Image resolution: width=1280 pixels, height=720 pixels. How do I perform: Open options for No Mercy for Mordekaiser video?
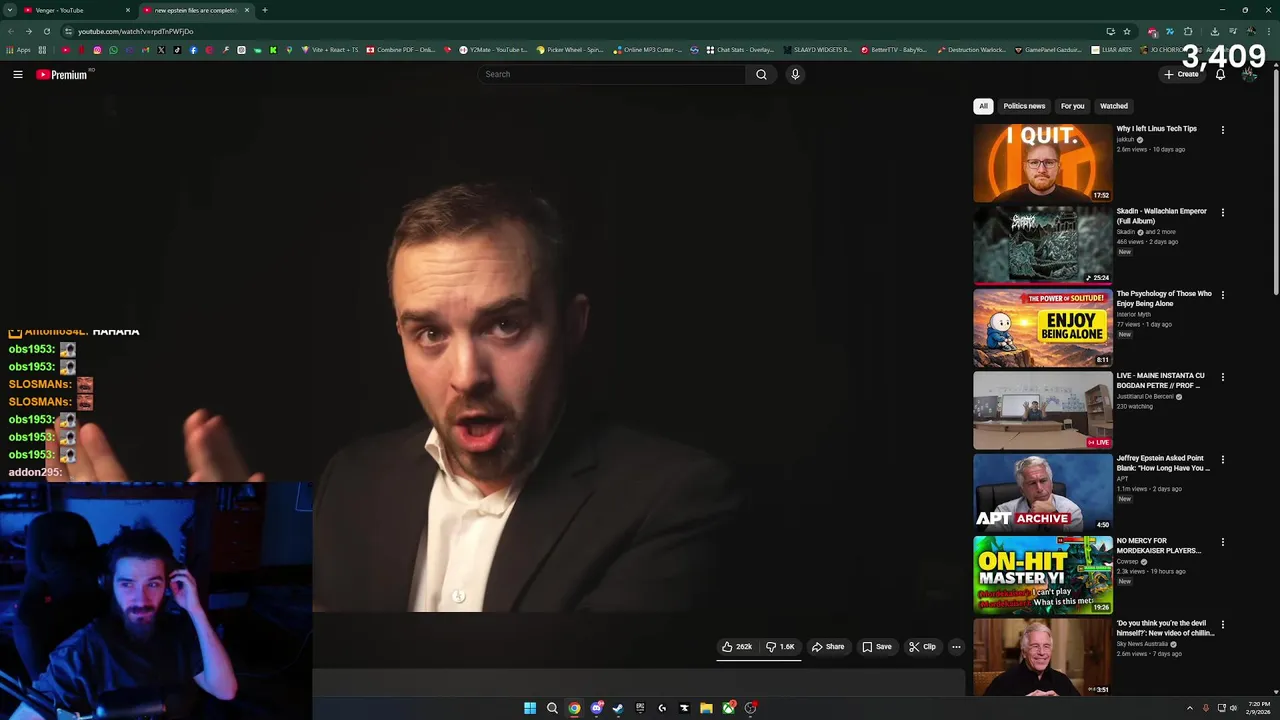coord(1222,542)
